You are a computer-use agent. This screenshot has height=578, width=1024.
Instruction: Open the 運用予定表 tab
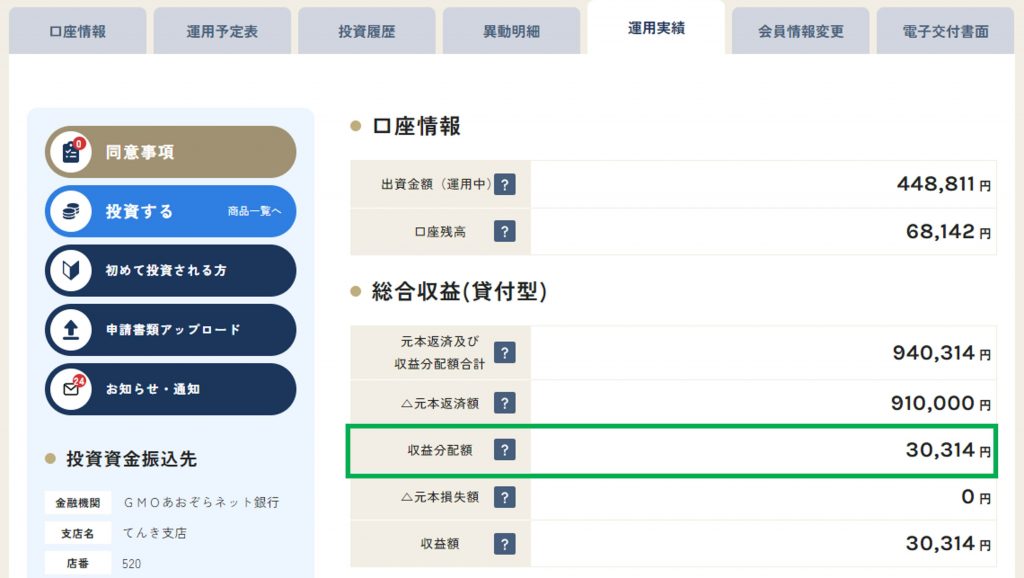pos(222,31)
